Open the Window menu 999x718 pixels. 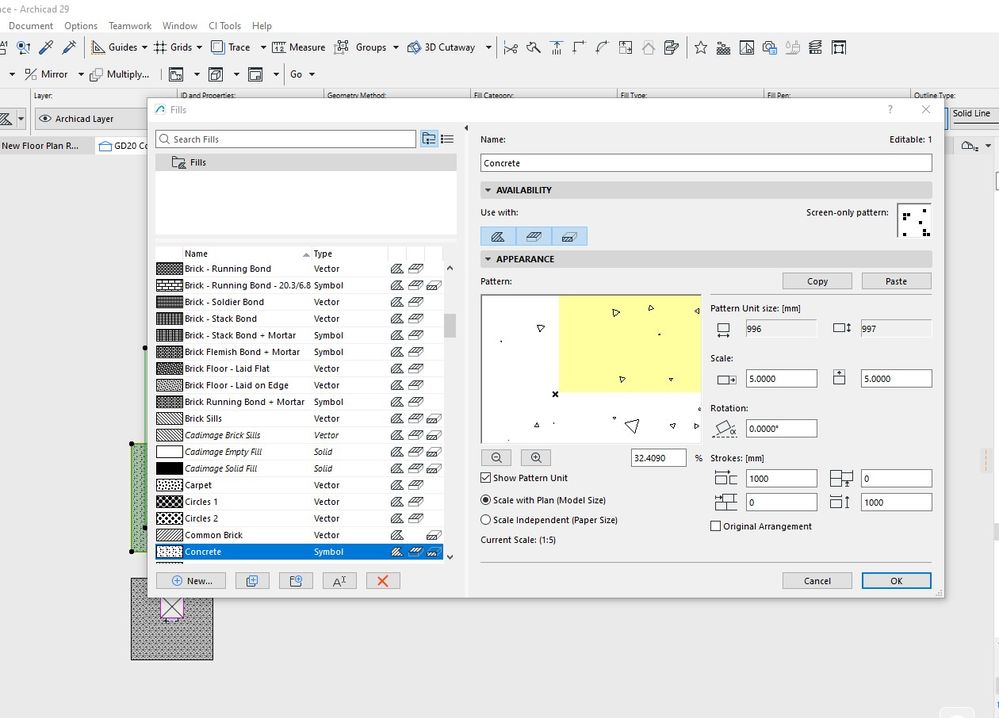(180, 25)
